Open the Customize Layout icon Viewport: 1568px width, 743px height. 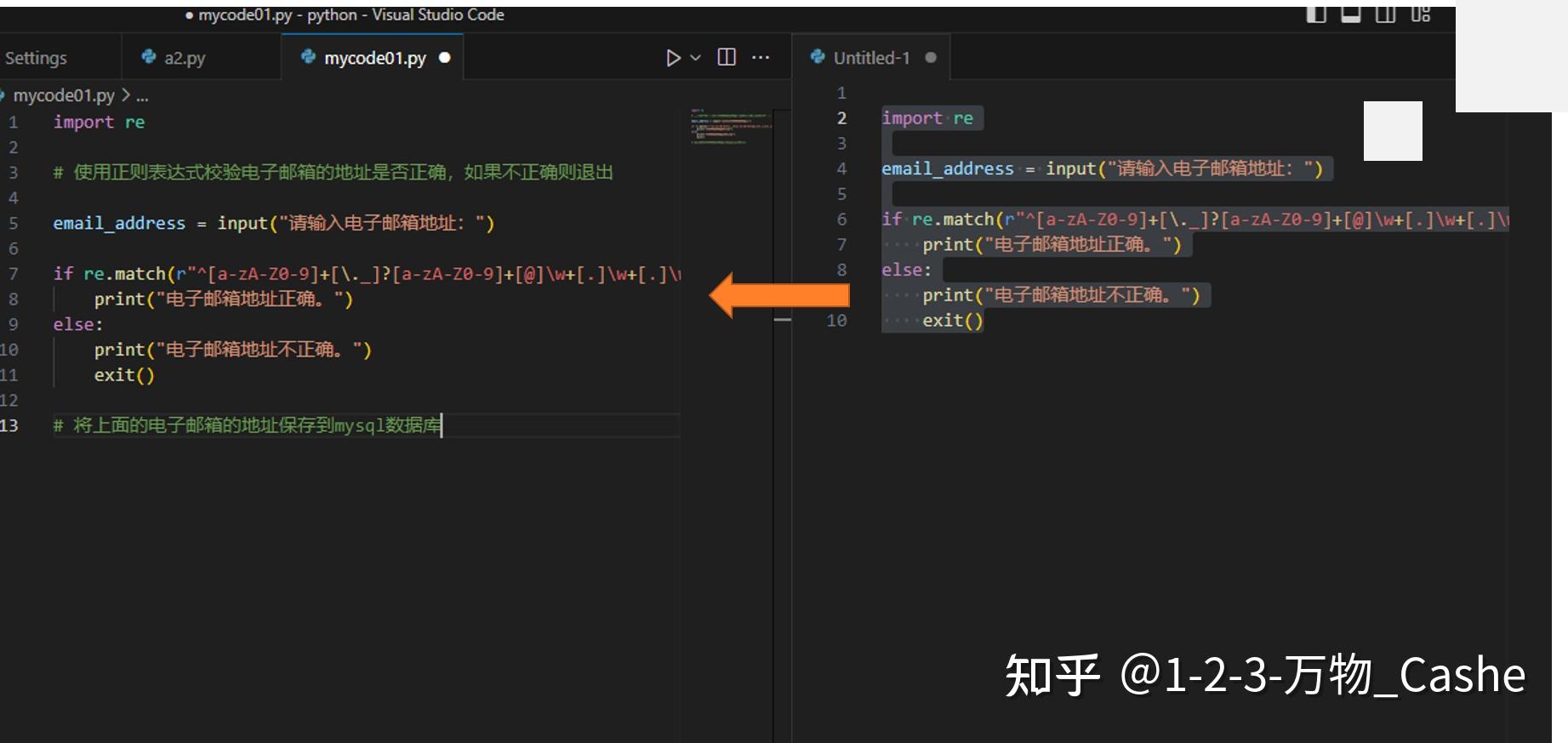[1421, 14]
